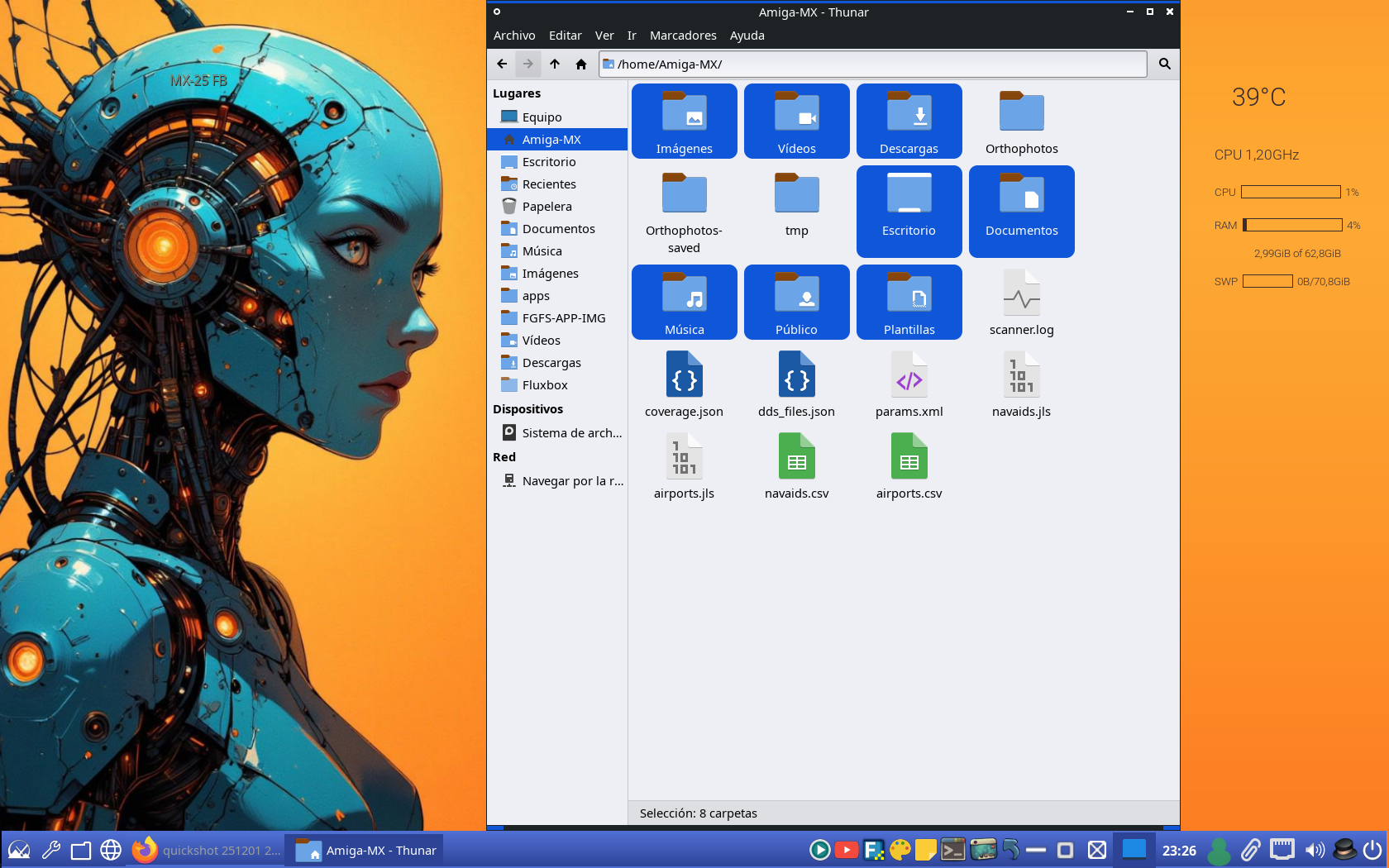Select Sistema de archivos device in sidebar

557,433
